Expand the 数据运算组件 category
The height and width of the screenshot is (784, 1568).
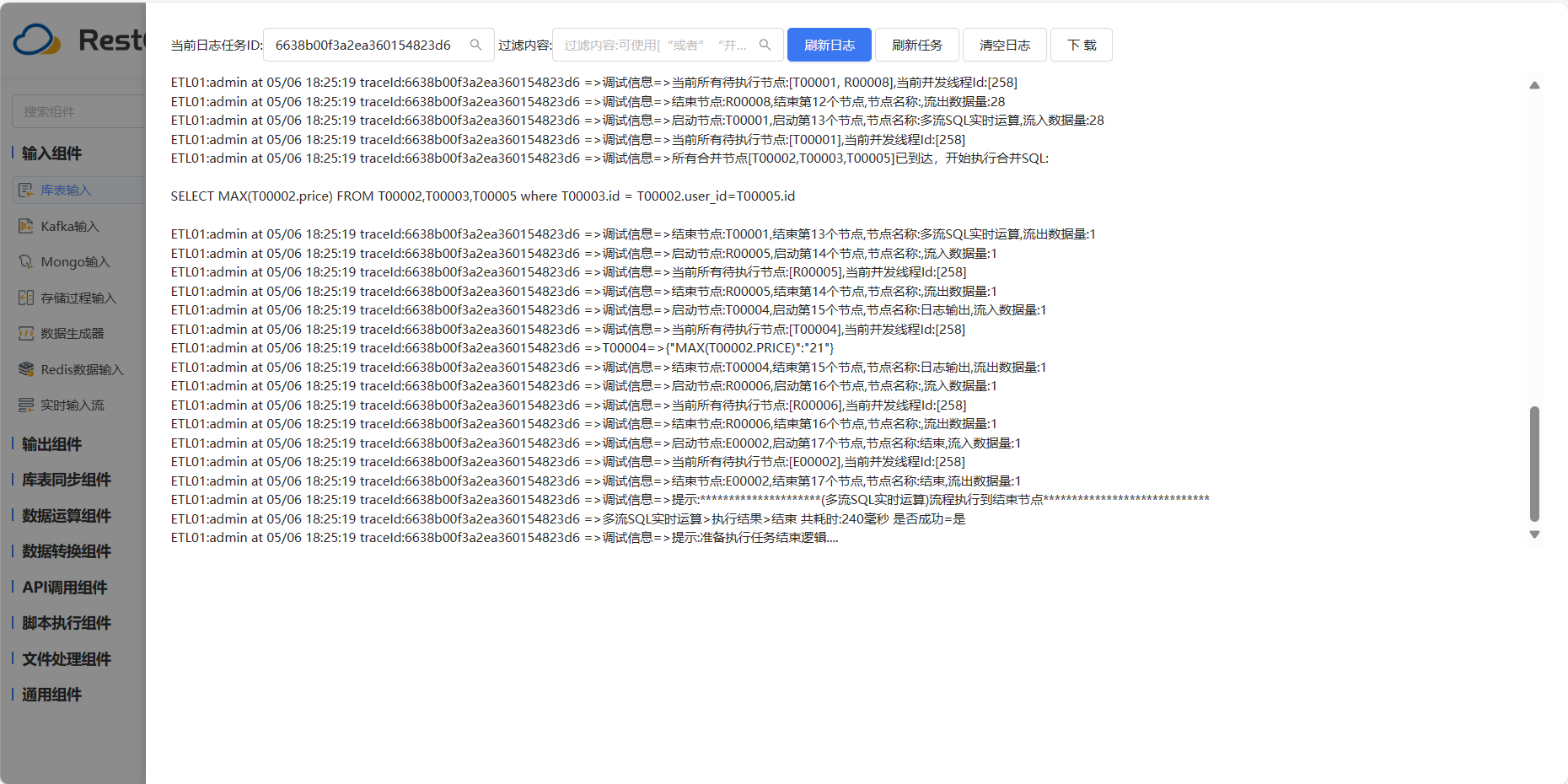(66, 516)
